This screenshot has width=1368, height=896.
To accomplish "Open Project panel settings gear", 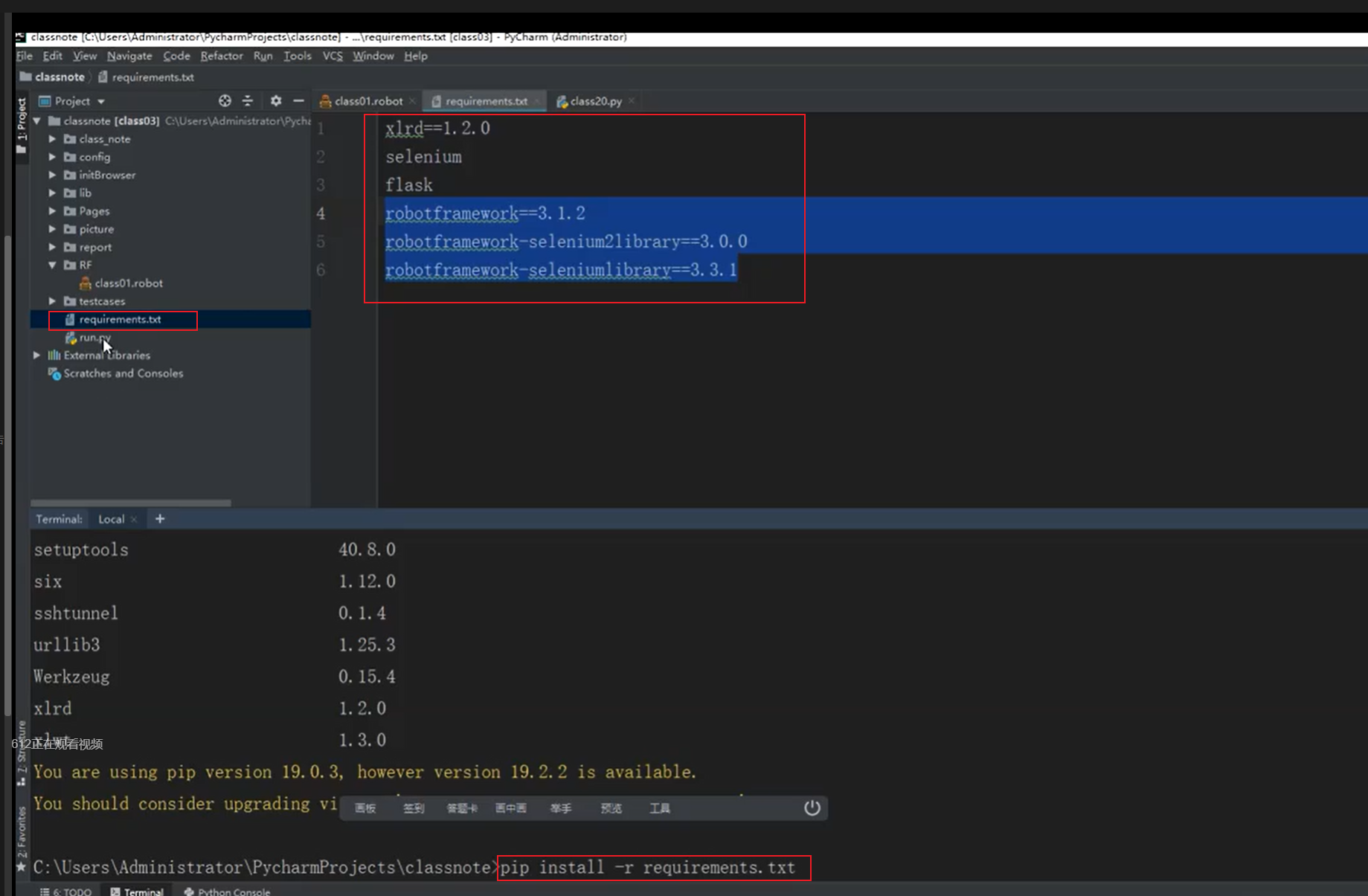I will [x=276, y=100].
